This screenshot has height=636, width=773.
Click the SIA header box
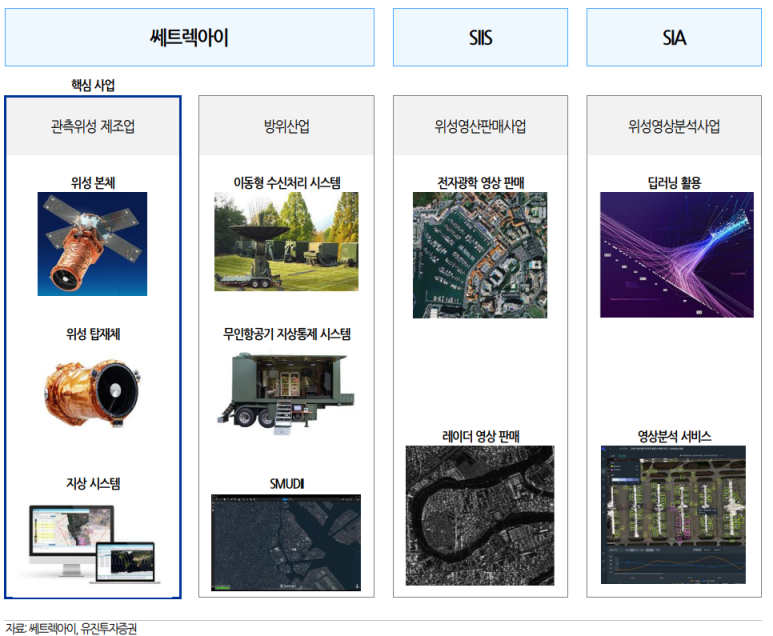point(674,37)
